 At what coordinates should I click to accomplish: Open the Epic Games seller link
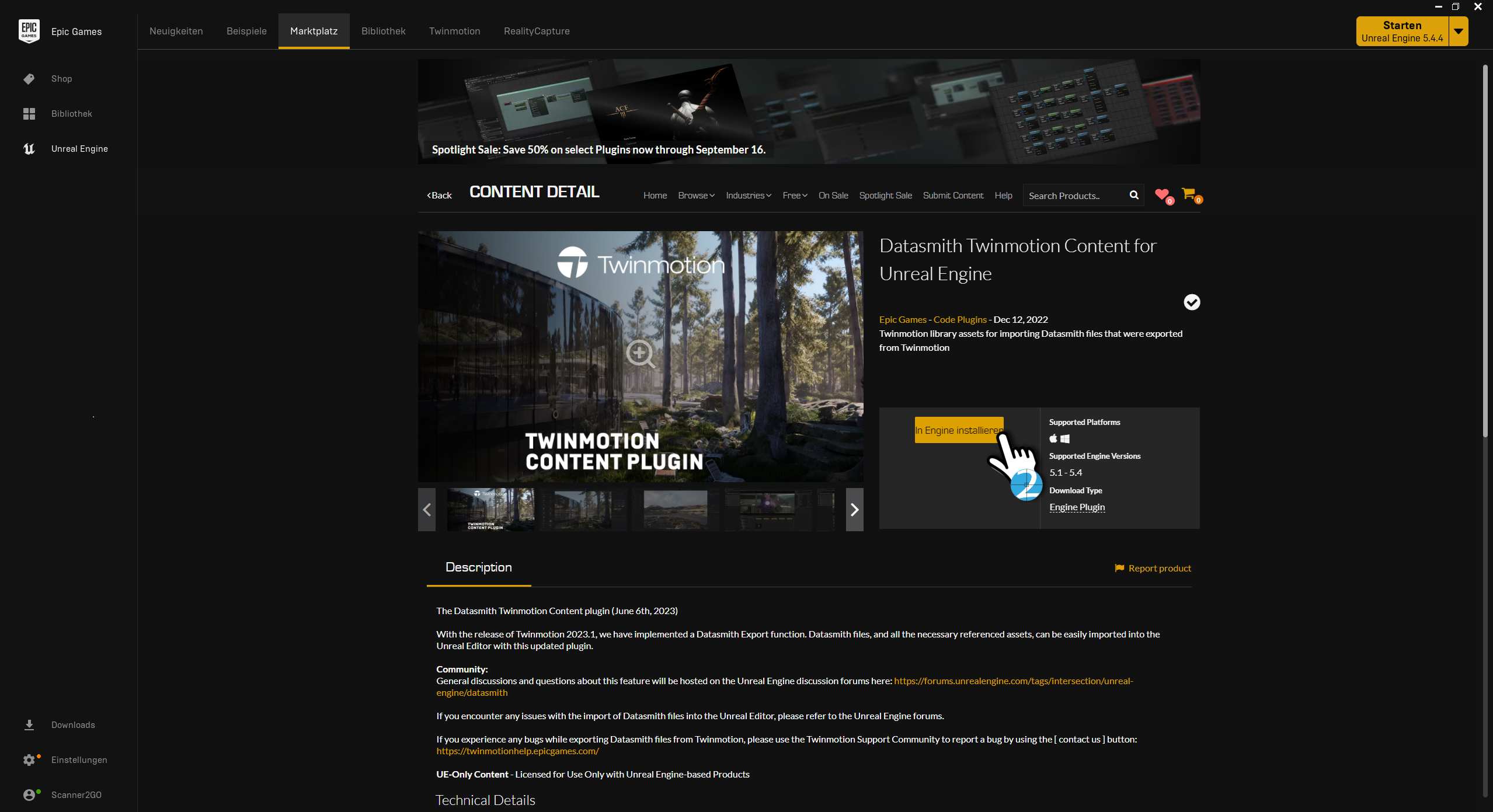(x=903, y=319)
